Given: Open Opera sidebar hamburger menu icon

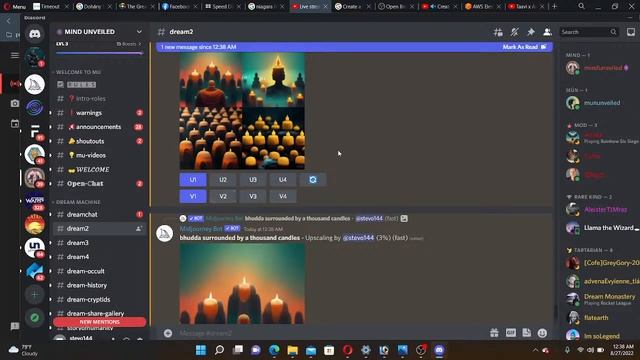Looking at the screenshot, I should (15, 55).
